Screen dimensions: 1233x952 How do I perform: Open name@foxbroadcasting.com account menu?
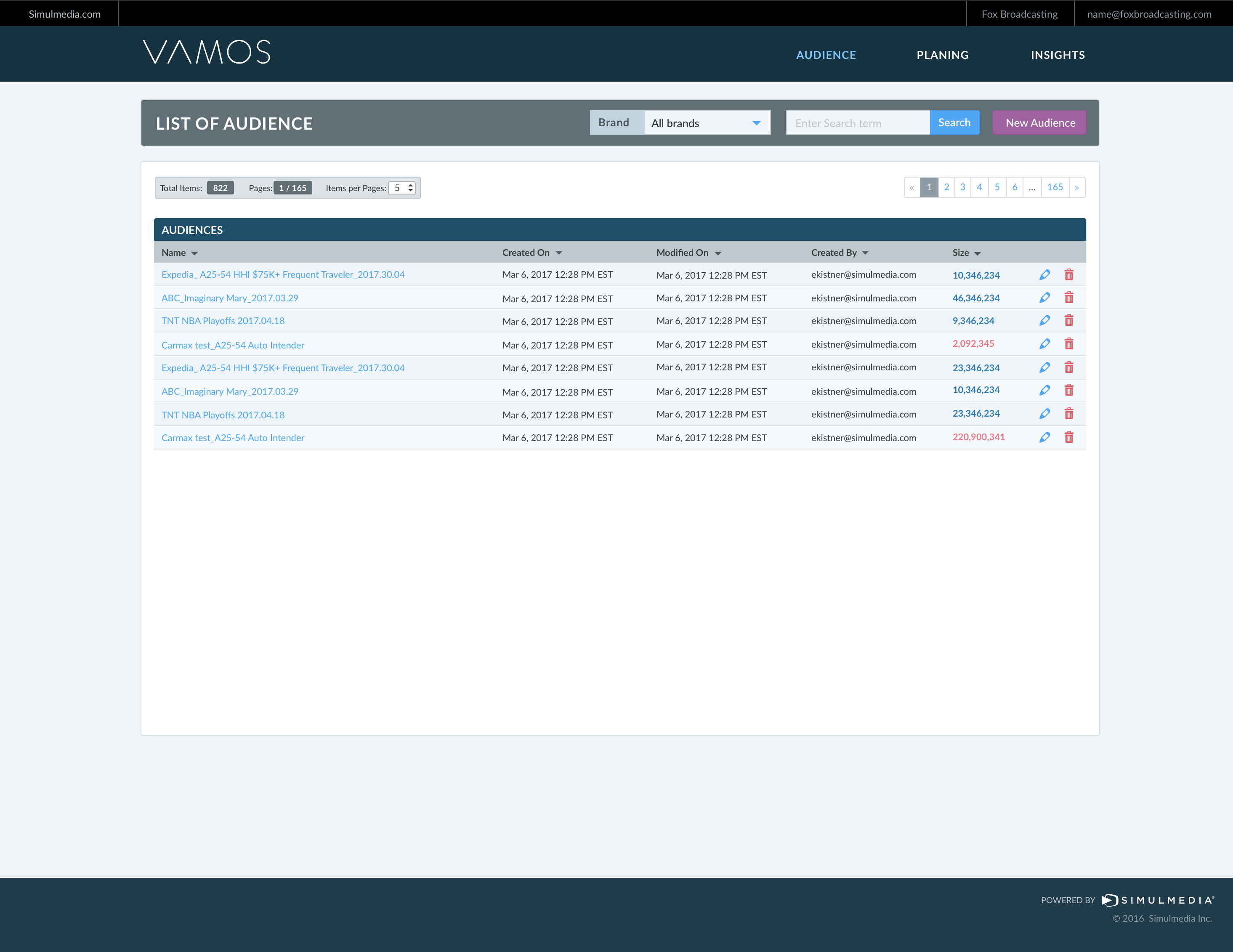pos(1149,14)
